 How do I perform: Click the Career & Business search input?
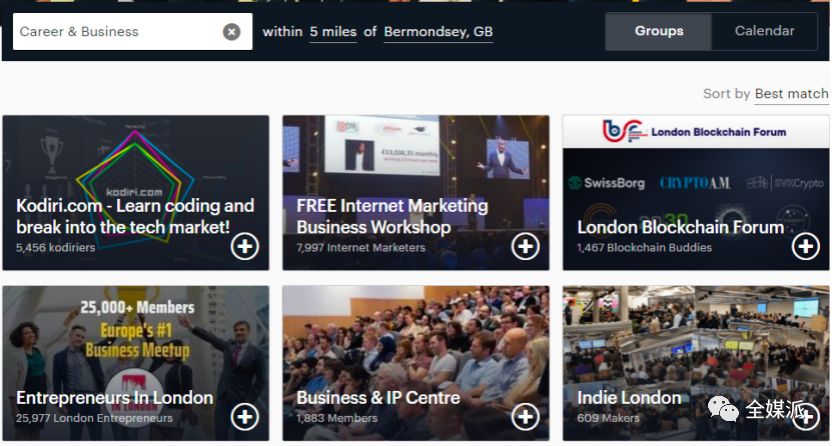point(132,32)
